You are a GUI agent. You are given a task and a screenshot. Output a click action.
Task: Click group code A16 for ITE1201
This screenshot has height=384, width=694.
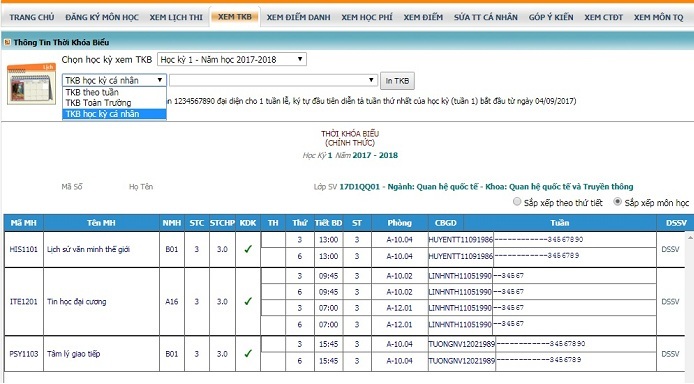(x=172, y=302)
